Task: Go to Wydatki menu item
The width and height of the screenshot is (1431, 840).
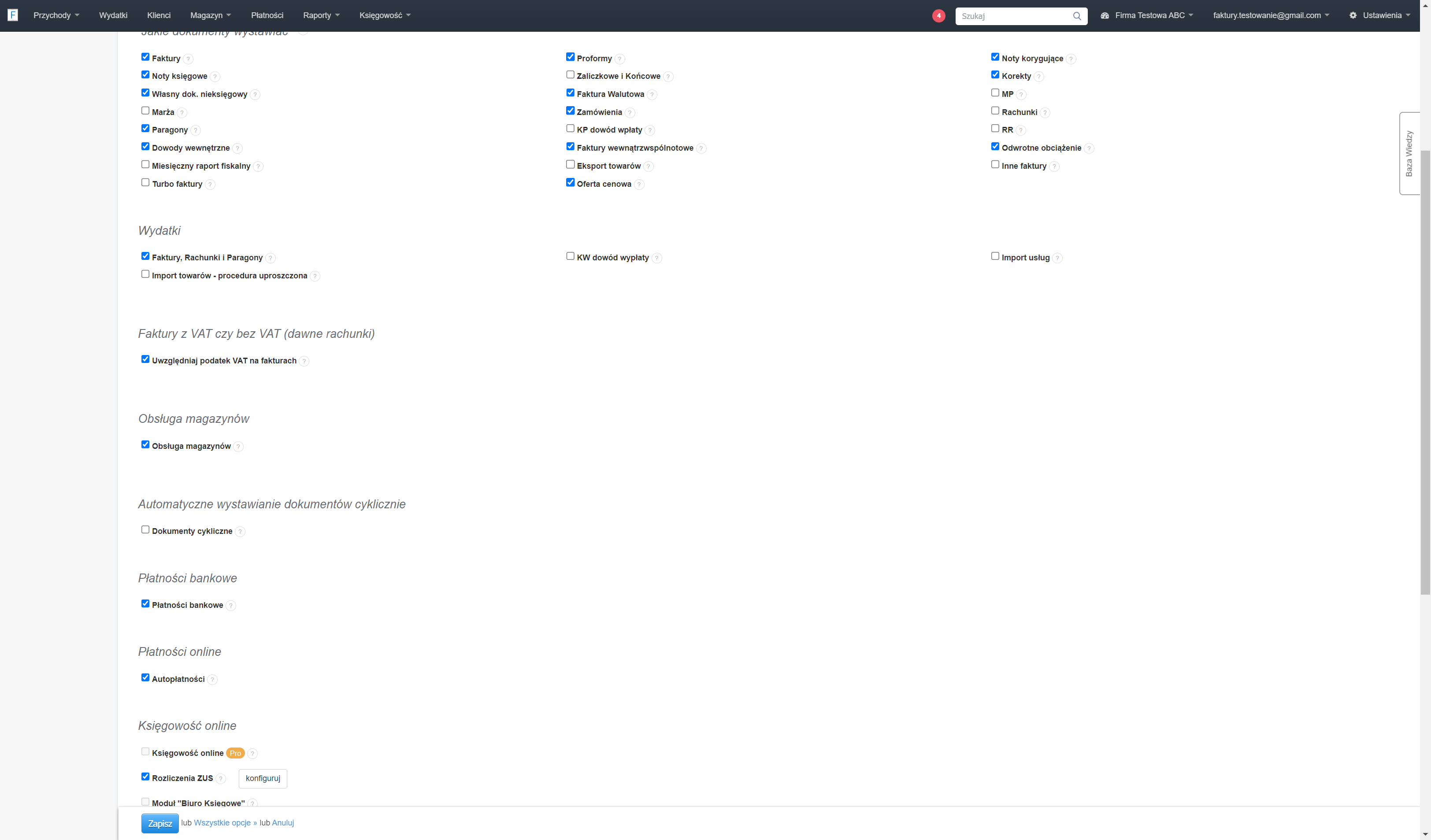Action: point(113,15)
